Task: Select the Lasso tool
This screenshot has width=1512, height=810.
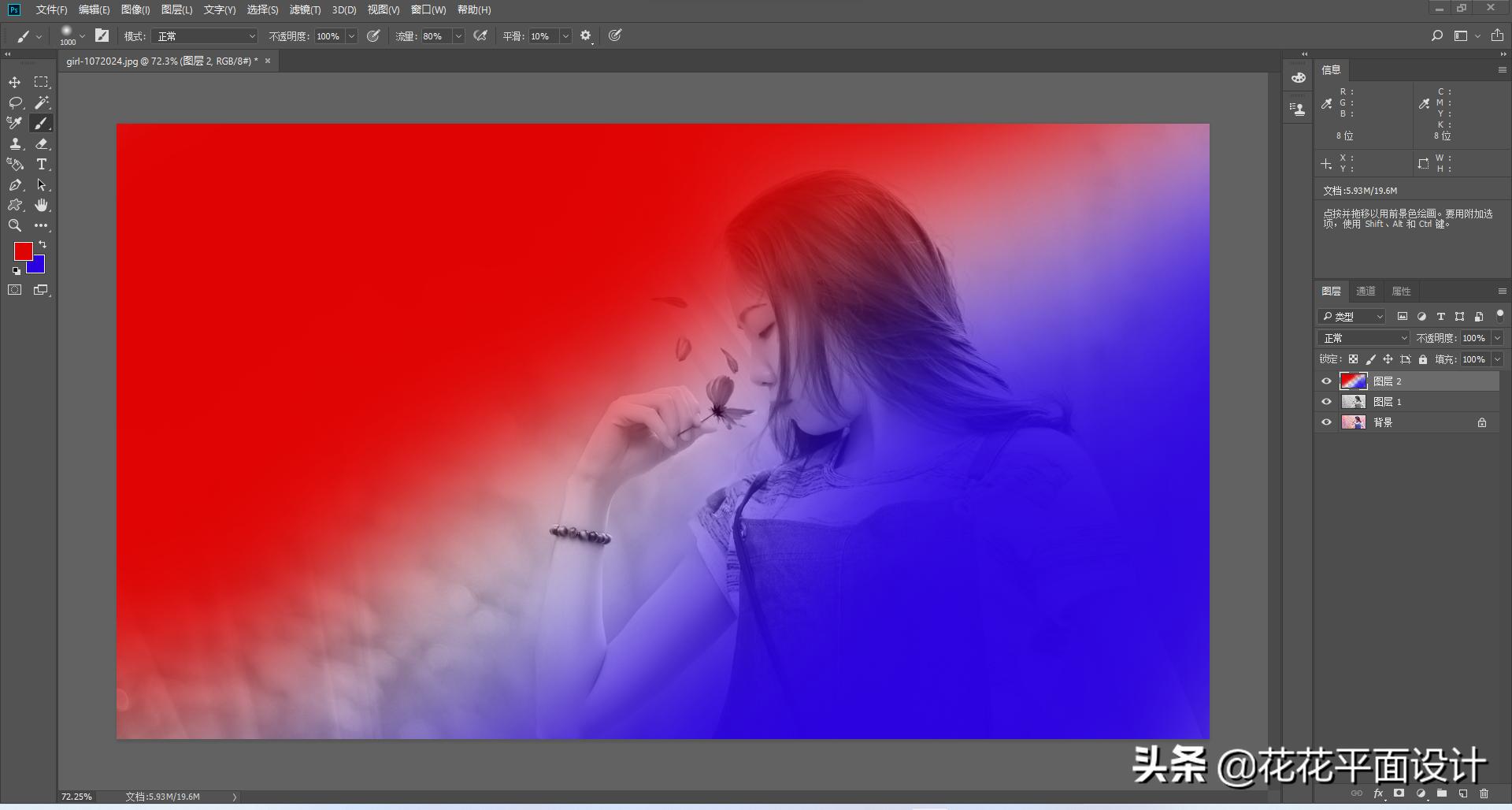Action: [x=15, y=102]
